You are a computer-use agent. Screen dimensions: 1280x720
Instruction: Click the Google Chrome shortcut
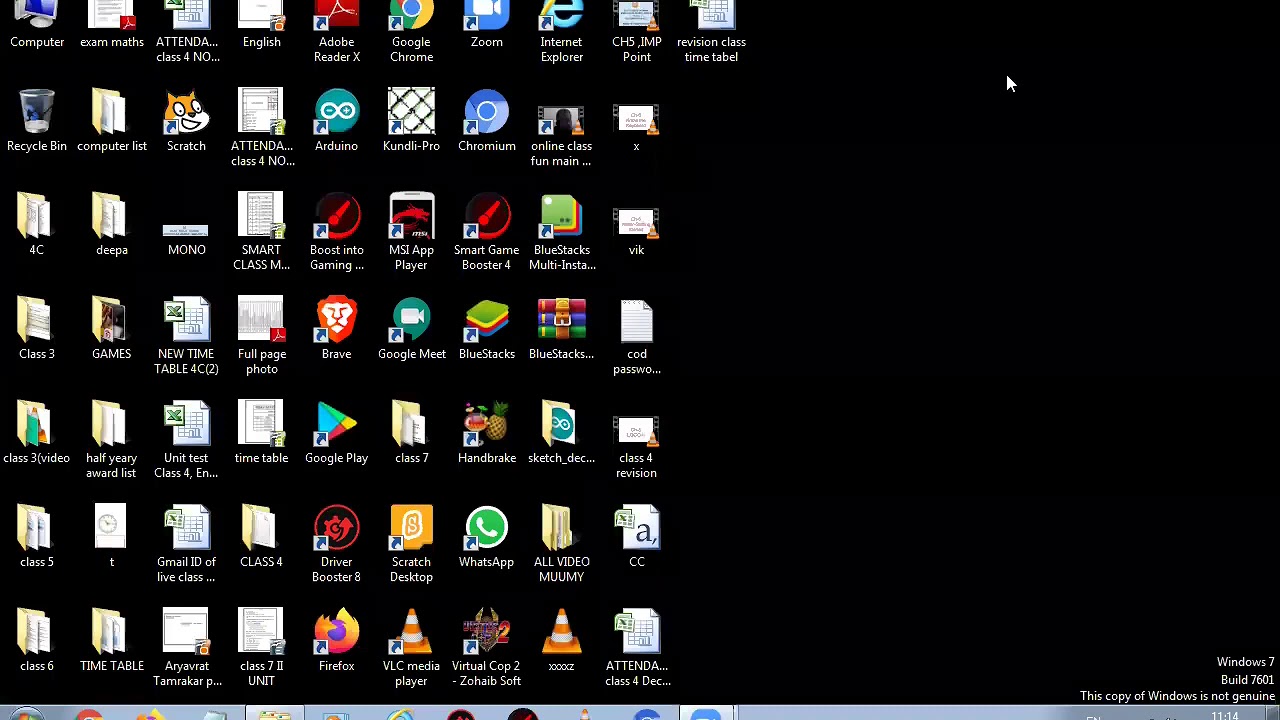[x=411, y=32]
